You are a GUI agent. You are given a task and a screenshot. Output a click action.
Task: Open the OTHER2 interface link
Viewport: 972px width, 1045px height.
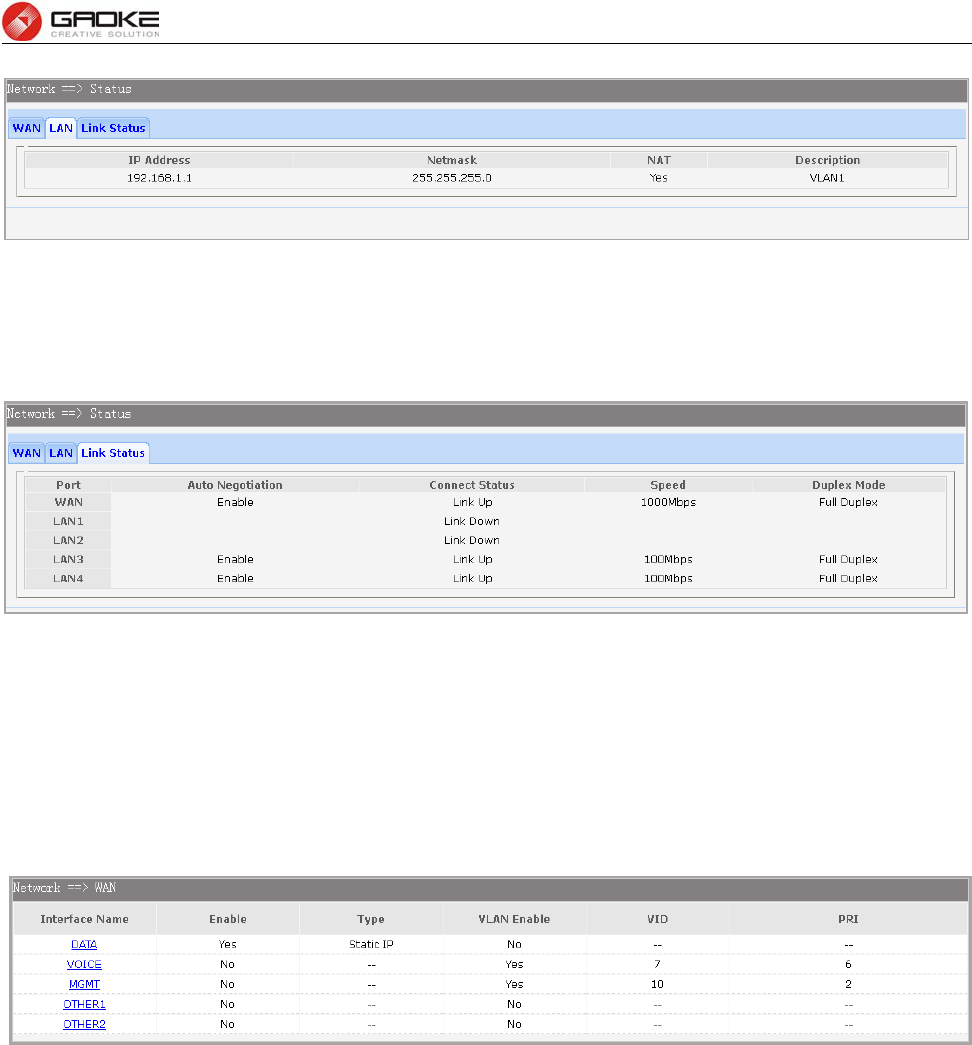(x=84, y=1024)
